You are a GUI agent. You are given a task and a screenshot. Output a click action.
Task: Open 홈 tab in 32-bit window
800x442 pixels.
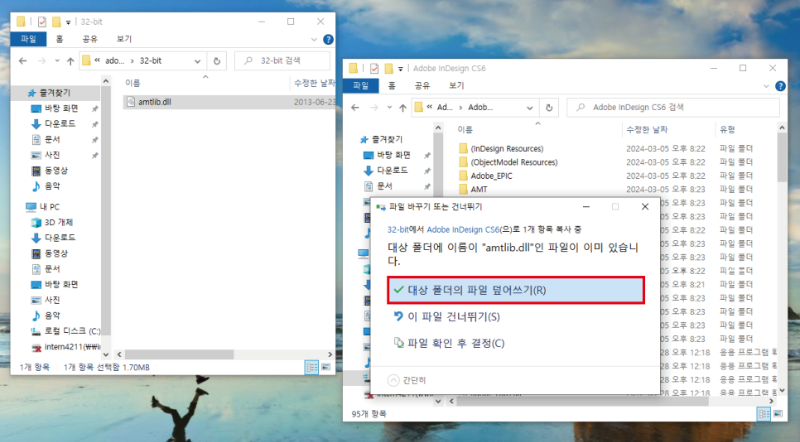pos(60,39)
